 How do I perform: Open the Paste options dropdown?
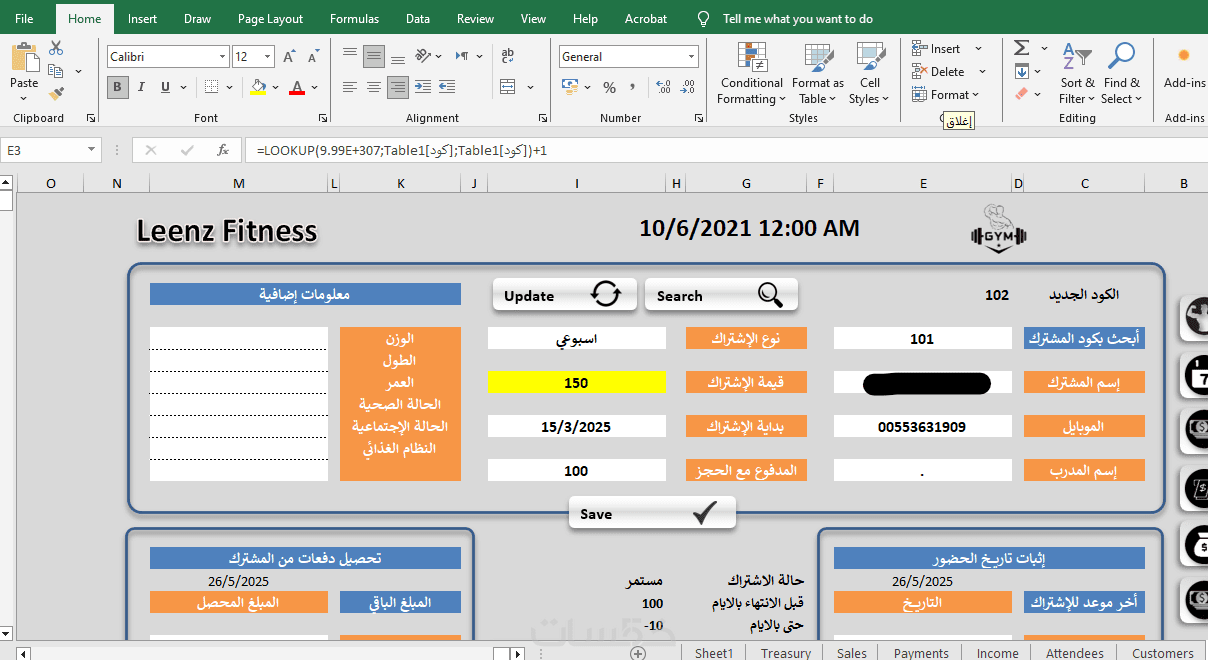[24, 98]
